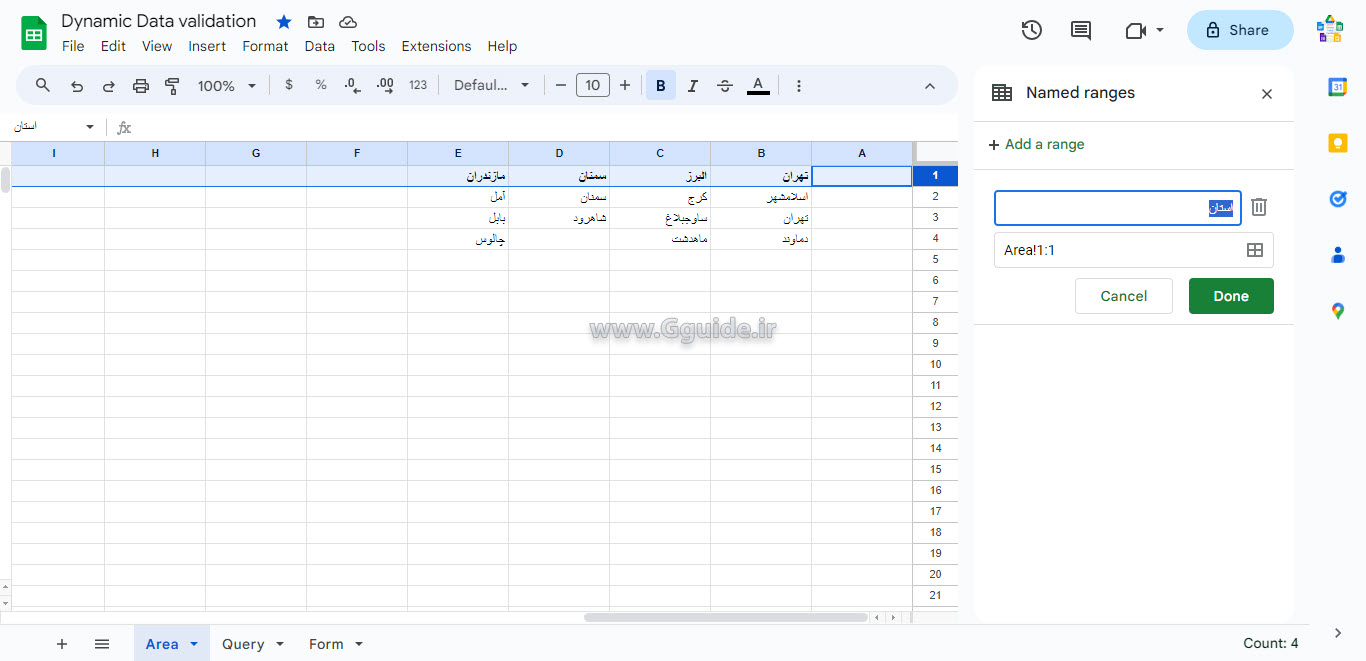Click the paint format roller icon
The image size is (1366, 661).
tap(172, 86)
